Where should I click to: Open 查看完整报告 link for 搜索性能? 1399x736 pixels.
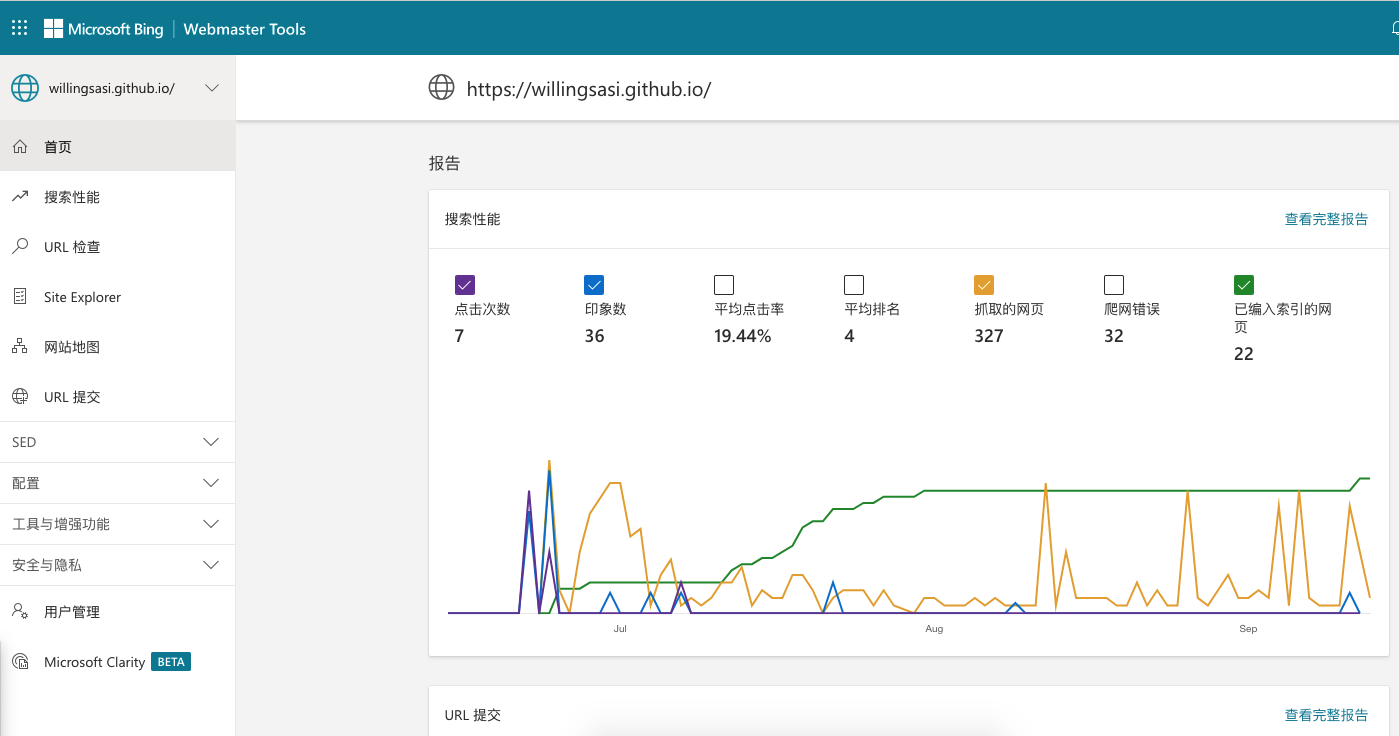[1326, 219]
